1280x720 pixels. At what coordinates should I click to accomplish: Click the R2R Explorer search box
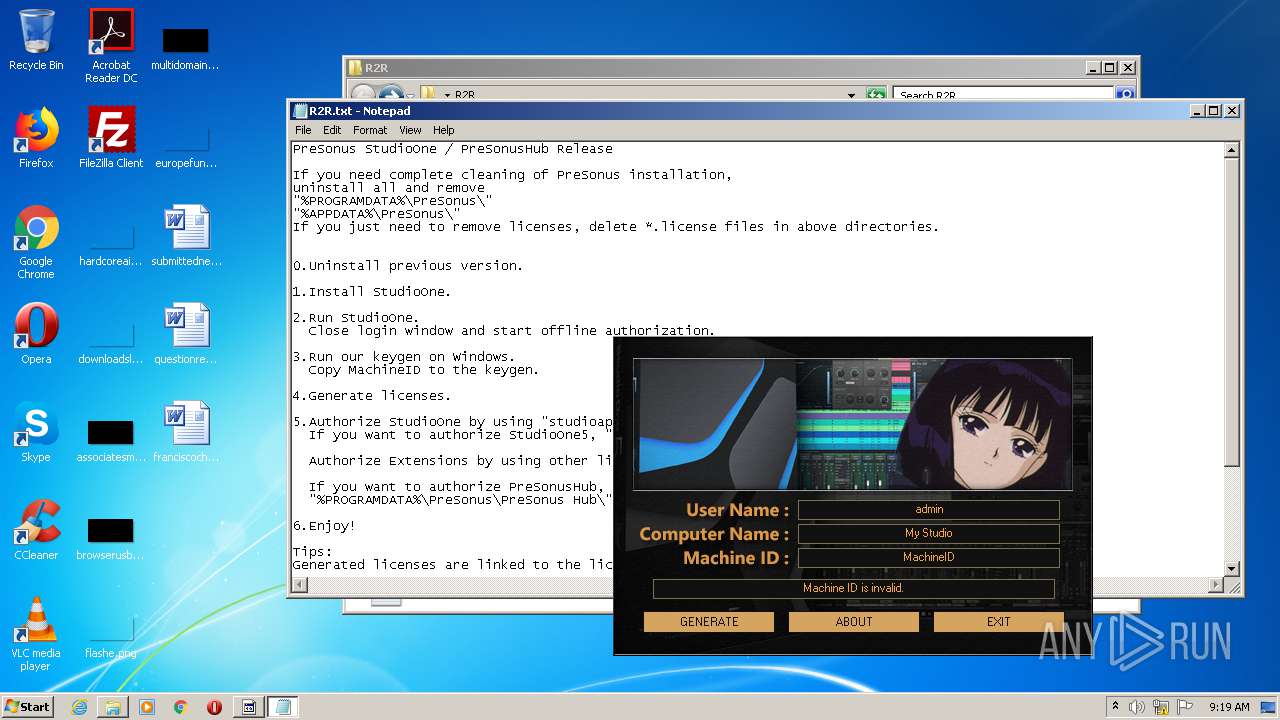click(1003, 95)
